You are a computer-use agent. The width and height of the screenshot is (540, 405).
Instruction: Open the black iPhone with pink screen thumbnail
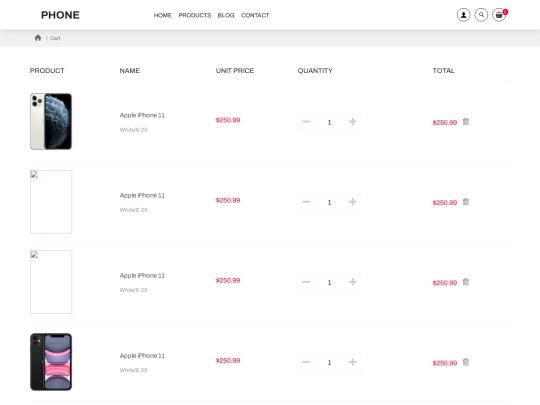coord(51,362)
